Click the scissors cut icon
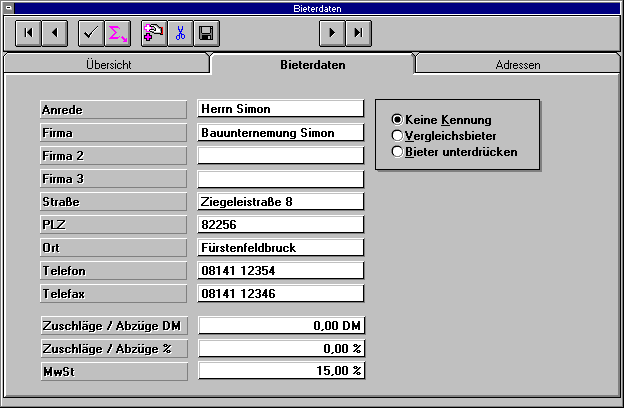Image resolution: width=624 pixels, height=408 pixels. point(180,33)
